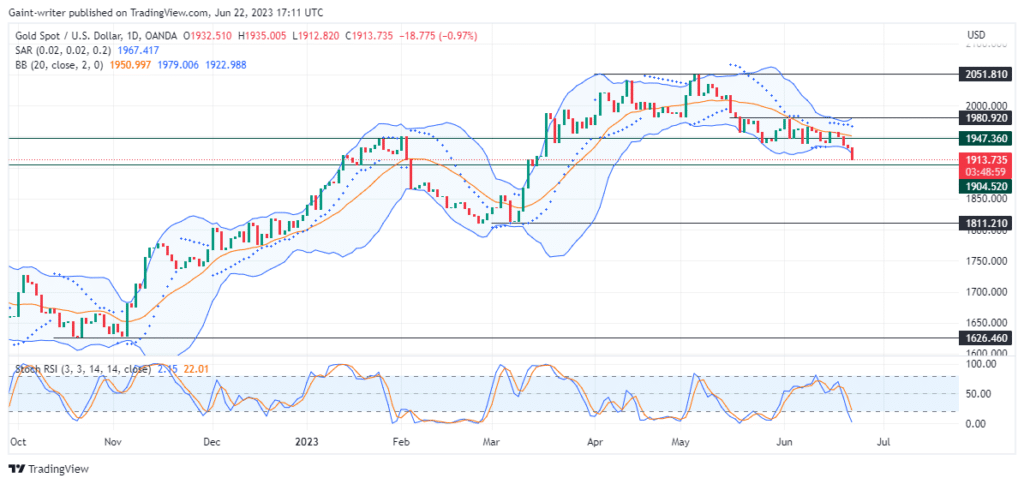Viewport: 1024px width, 484px height.
Task: Click the low value L1912.820
Action: 316,36
